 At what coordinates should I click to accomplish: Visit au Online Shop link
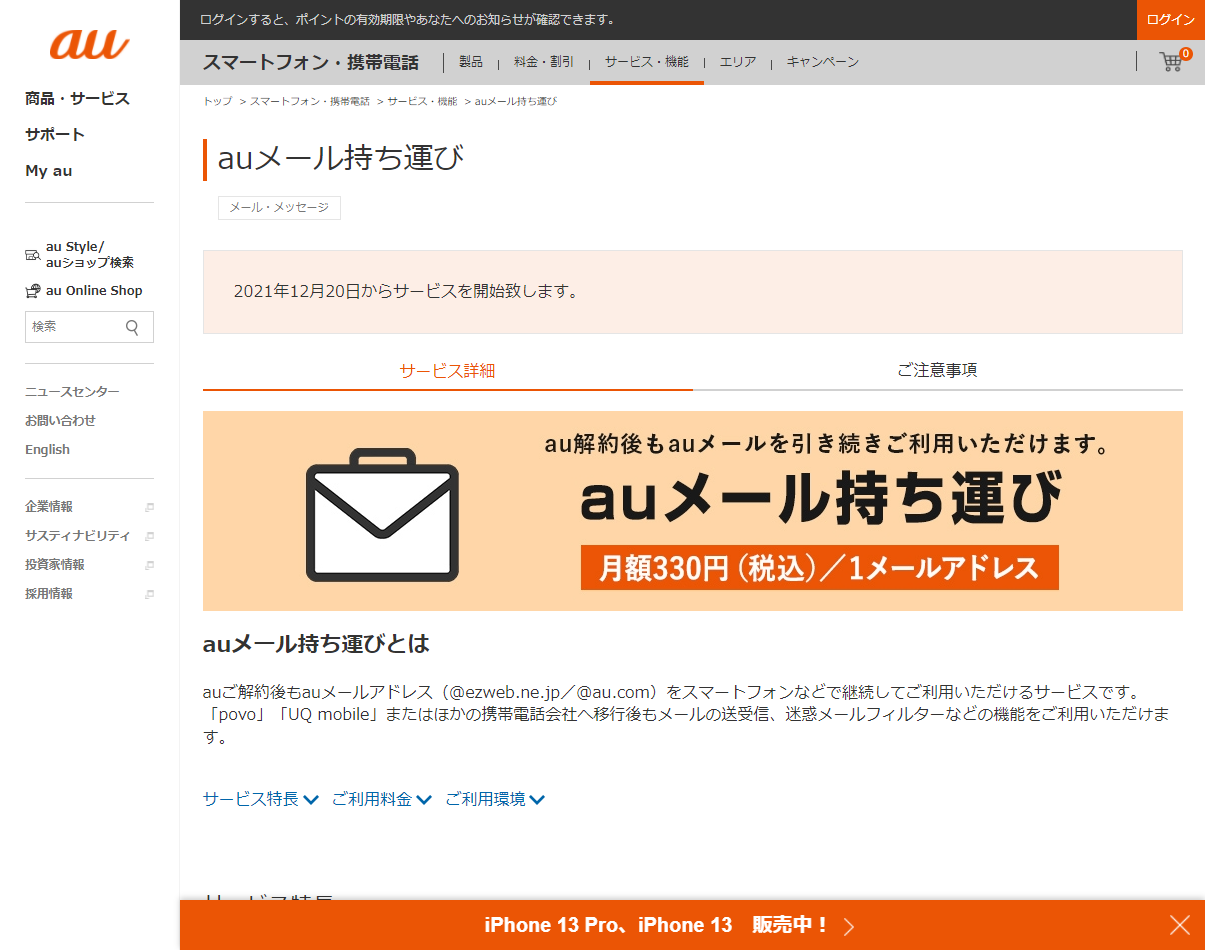(x=94, y=291)
